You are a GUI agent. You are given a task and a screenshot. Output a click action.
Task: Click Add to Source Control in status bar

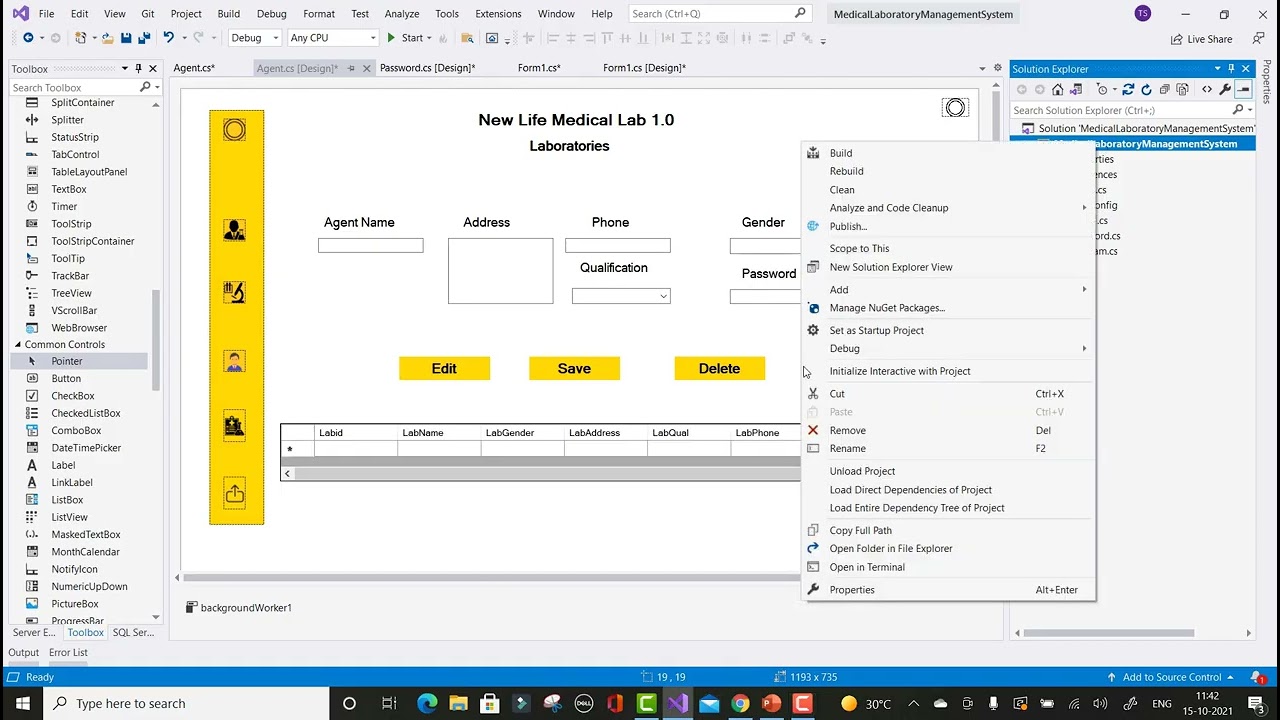point(1171,677)
